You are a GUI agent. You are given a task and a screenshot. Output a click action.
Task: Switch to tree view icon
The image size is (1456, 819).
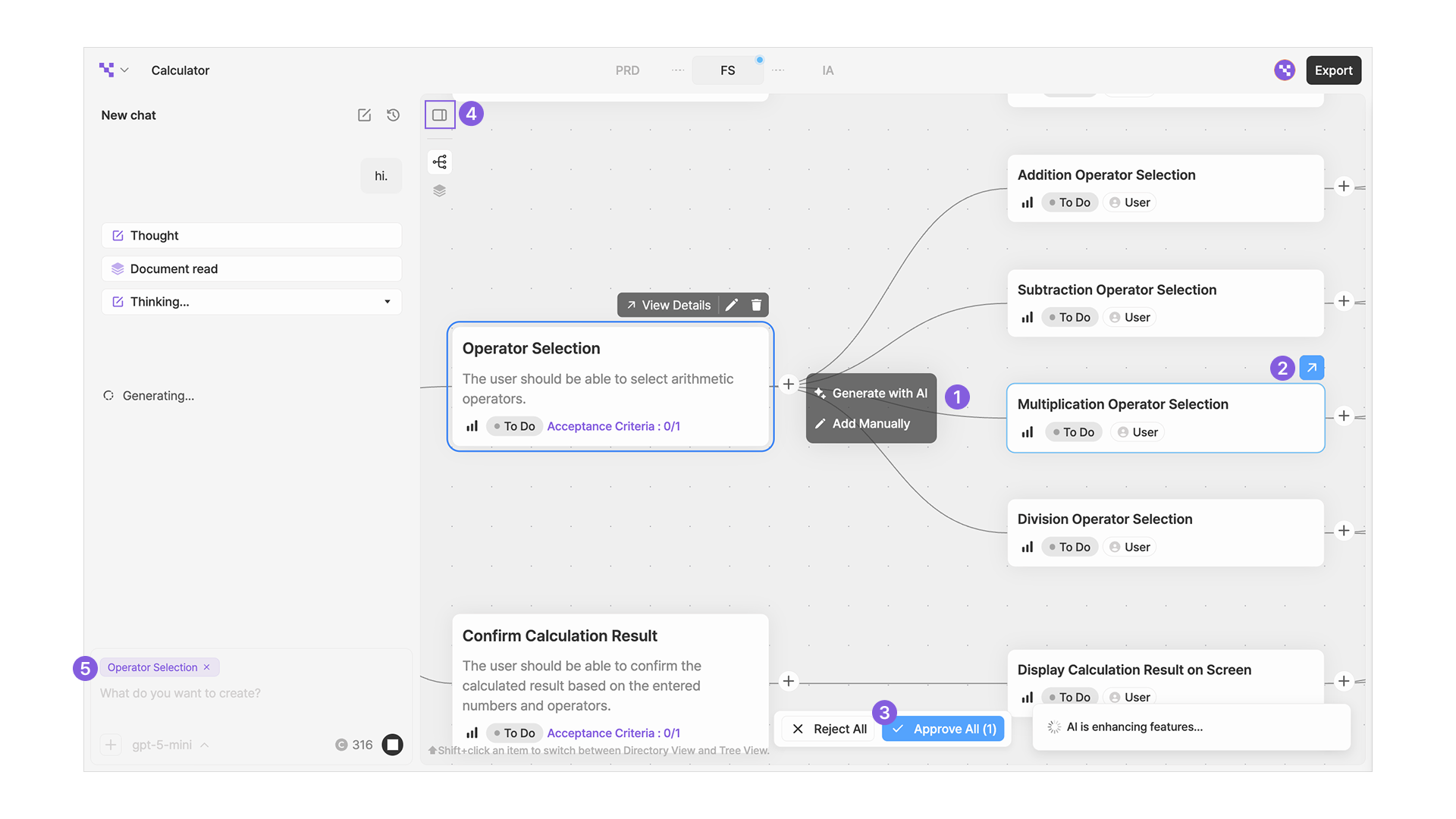point(440,162)
